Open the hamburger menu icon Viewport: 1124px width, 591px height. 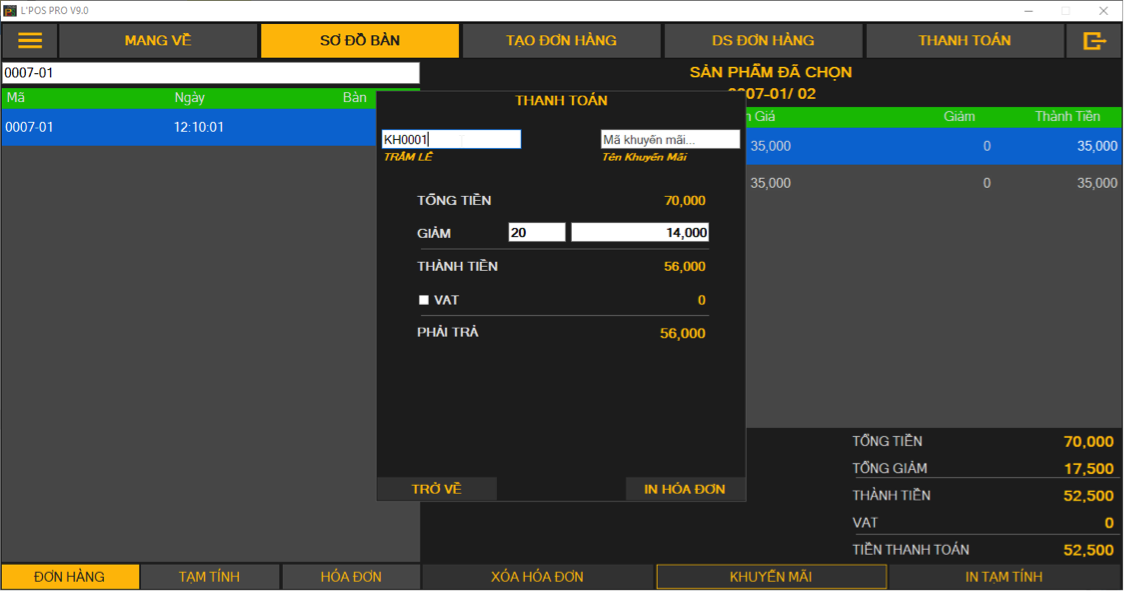pyautogui.click(x=30, y=41)
